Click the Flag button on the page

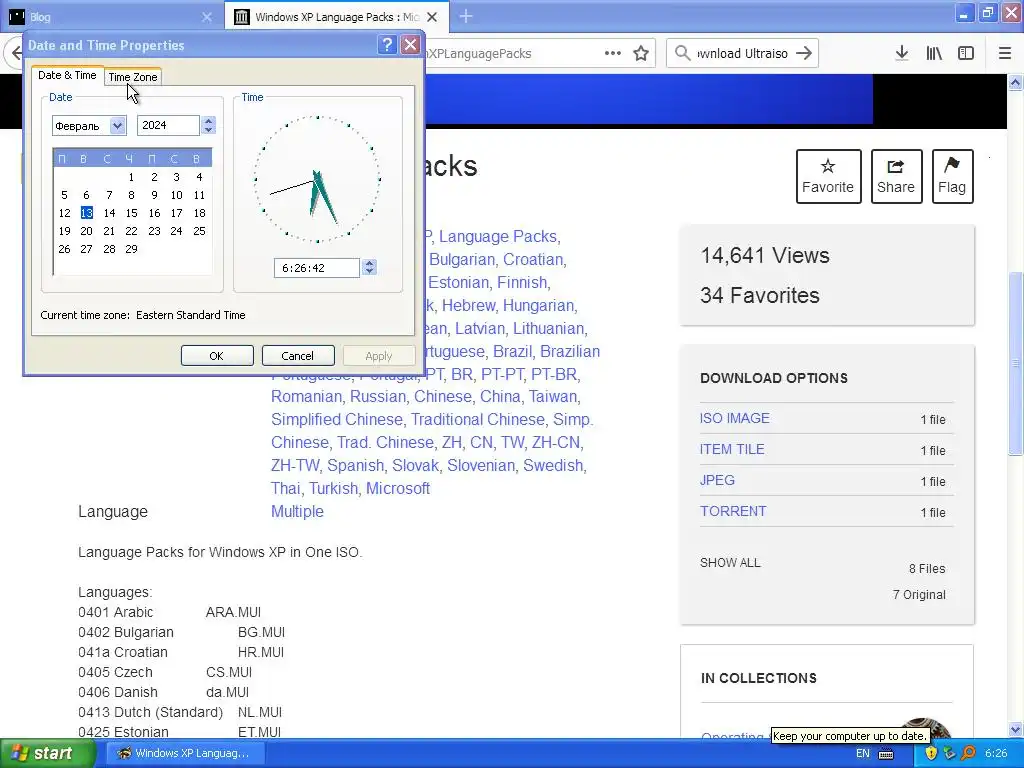(x=952, y=176)
